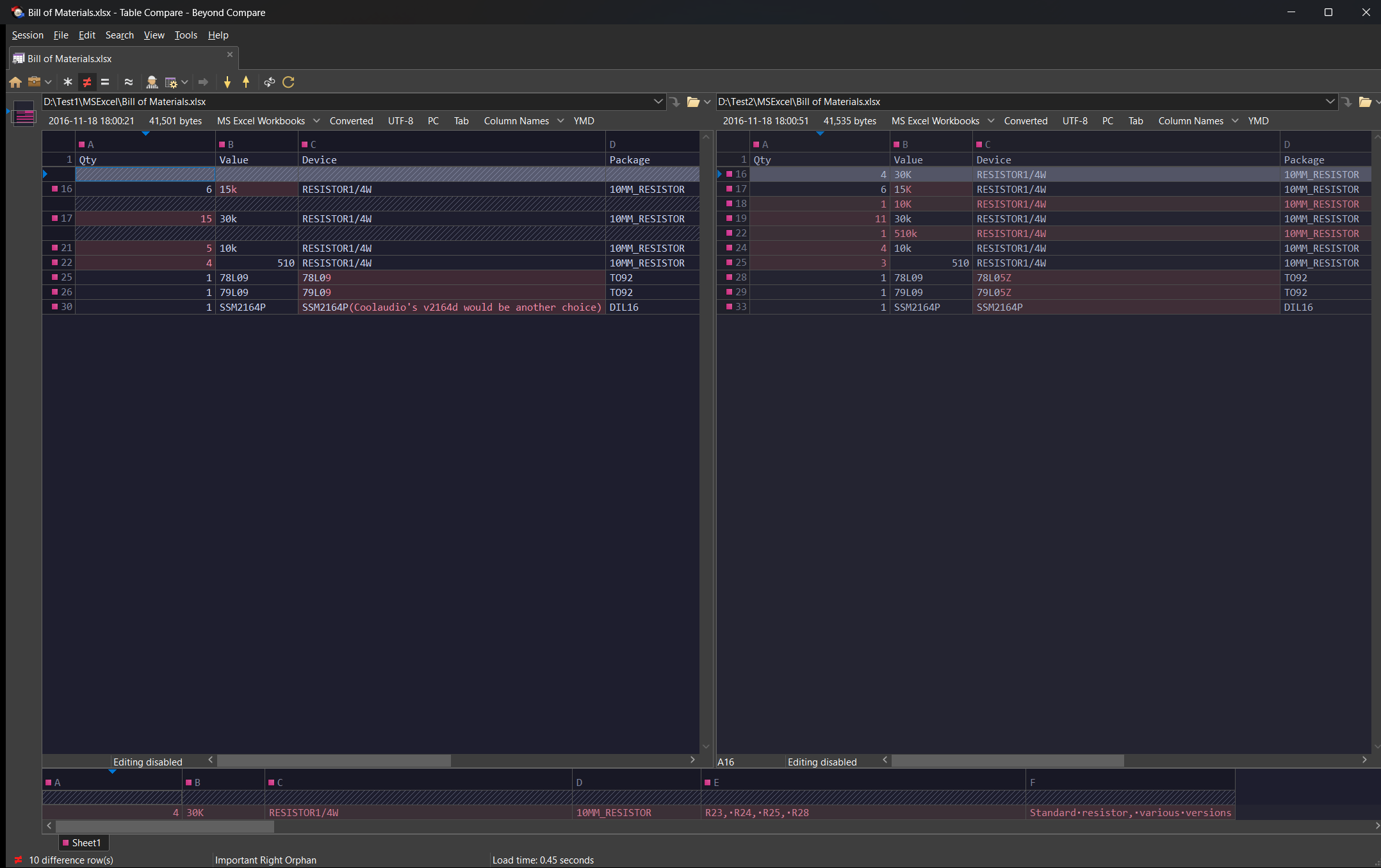
Task: Swap sides using the swap icon
Action: (x=270, y=82)
